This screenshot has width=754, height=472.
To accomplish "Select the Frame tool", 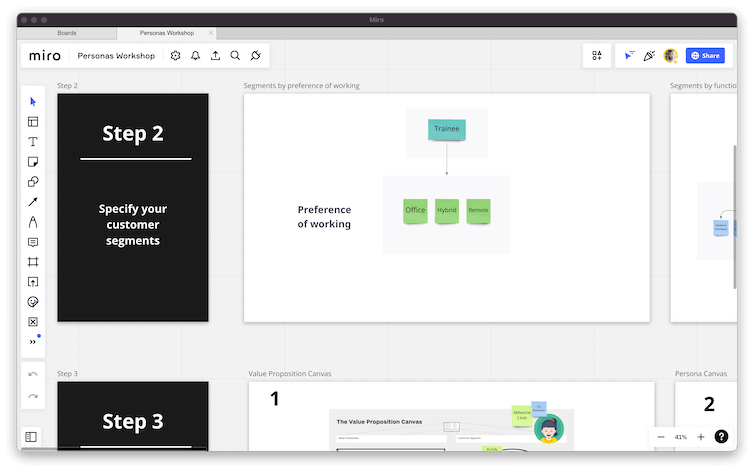I will (x=33, y=262).
